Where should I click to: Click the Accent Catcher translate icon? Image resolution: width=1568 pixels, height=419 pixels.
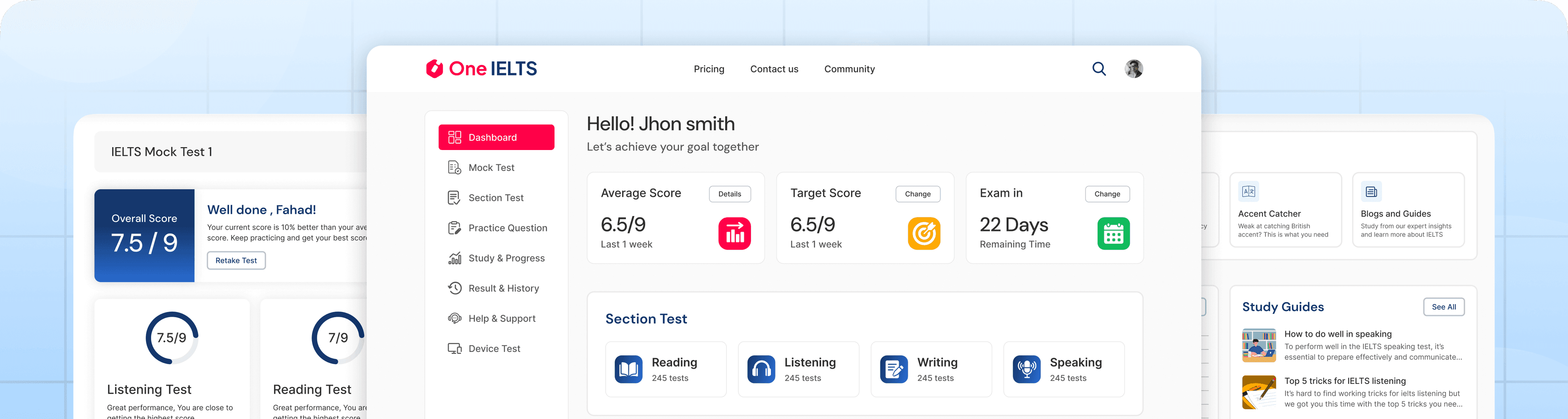tap(1248, 192)
